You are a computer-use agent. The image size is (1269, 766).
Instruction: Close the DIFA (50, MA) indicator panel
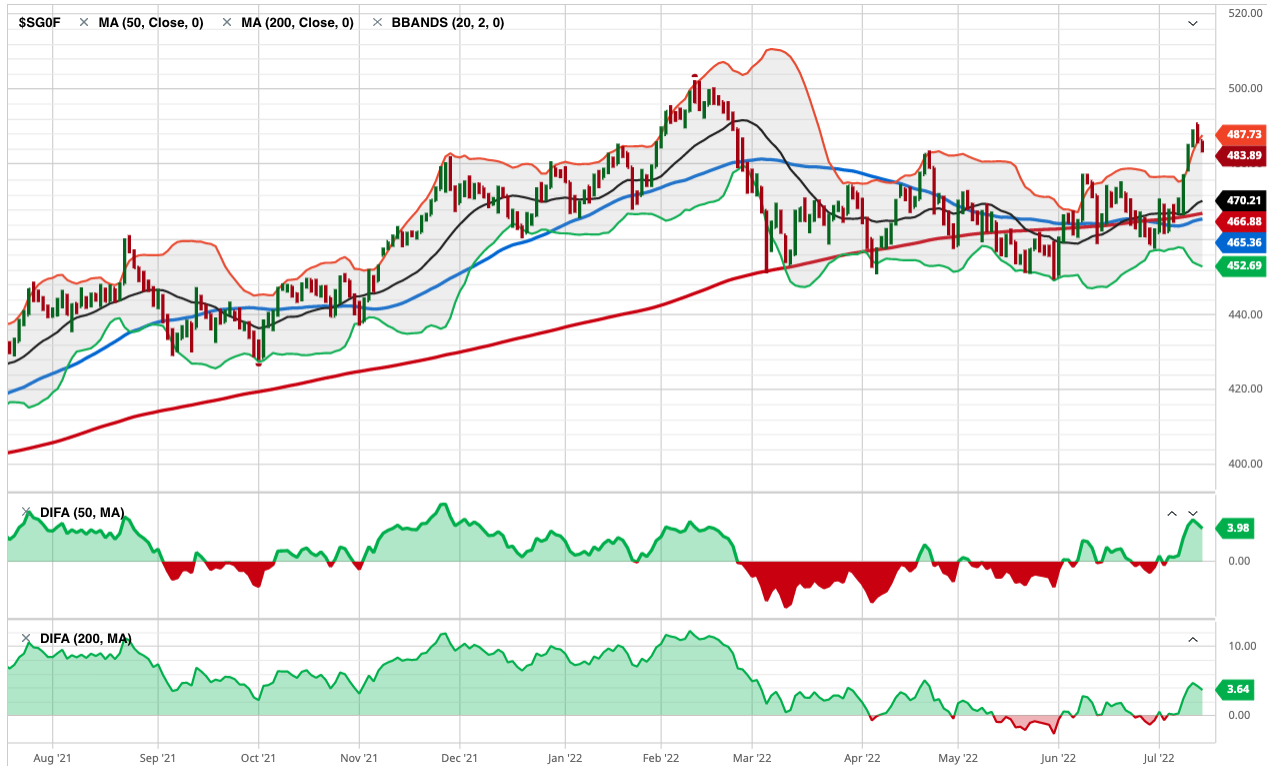point(26,513)
